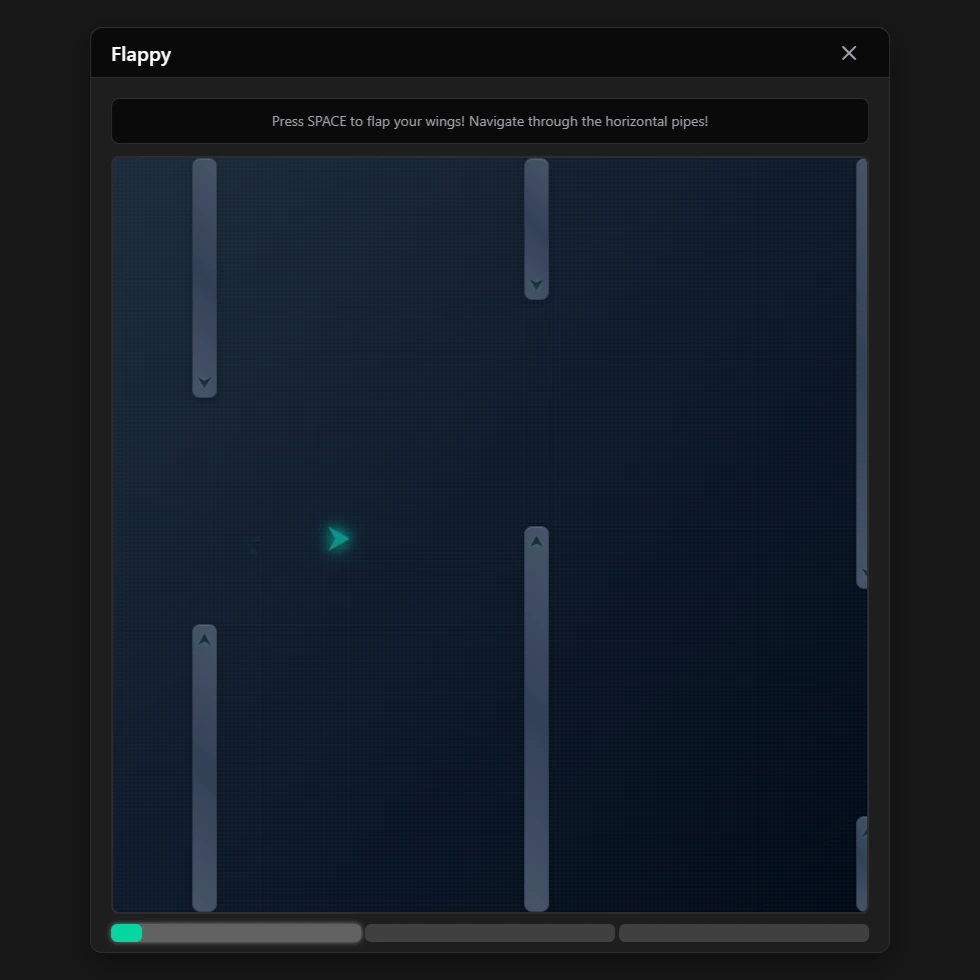This screenshot has width=980, height=980.
Task: Click the partially visible bottom-right pipe tip
Action: point(863,830)
